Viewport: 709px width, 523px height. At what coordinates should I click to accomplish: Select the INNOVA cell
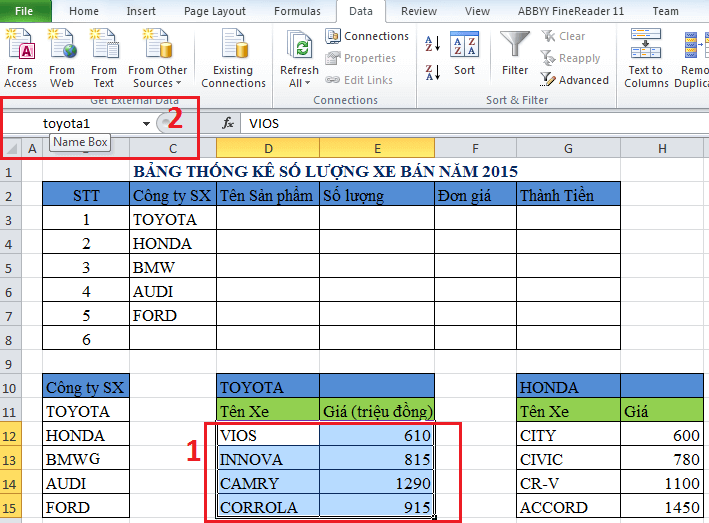268,459
